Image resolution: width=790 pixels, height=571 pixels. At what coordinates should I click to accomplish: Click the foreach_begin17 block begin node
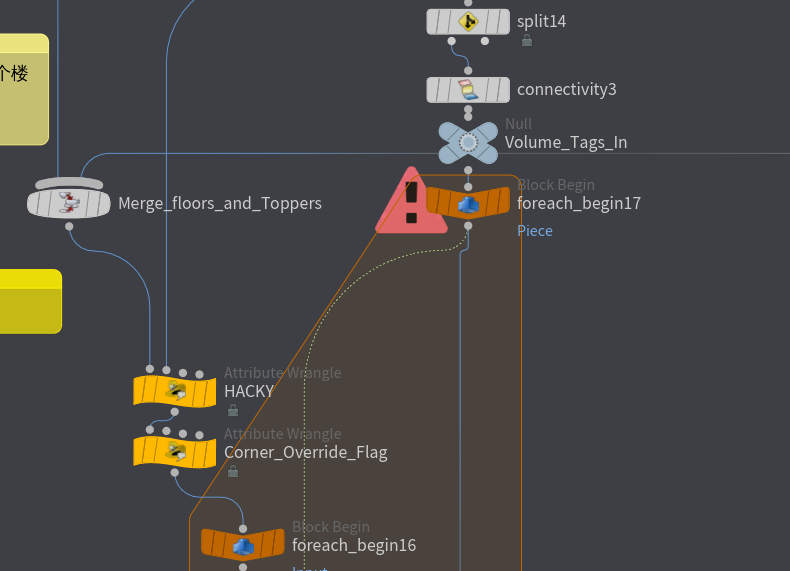pos(468,202)
